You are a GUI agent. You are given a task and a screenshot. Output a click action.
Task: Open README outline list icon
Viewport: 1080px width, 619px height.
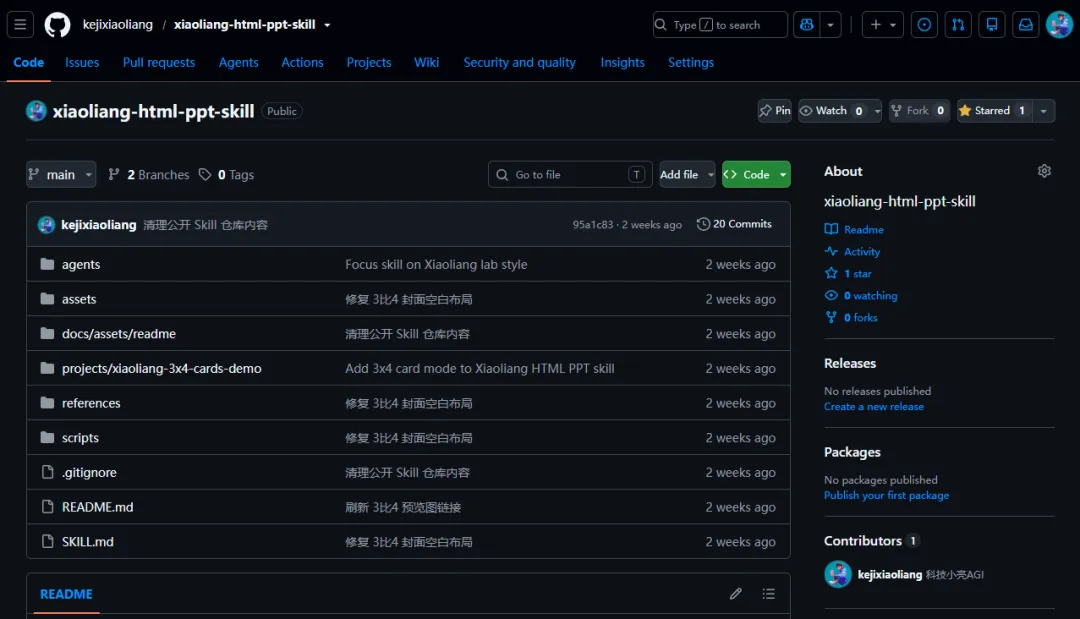pyautogui.click(x=769, y=594)
